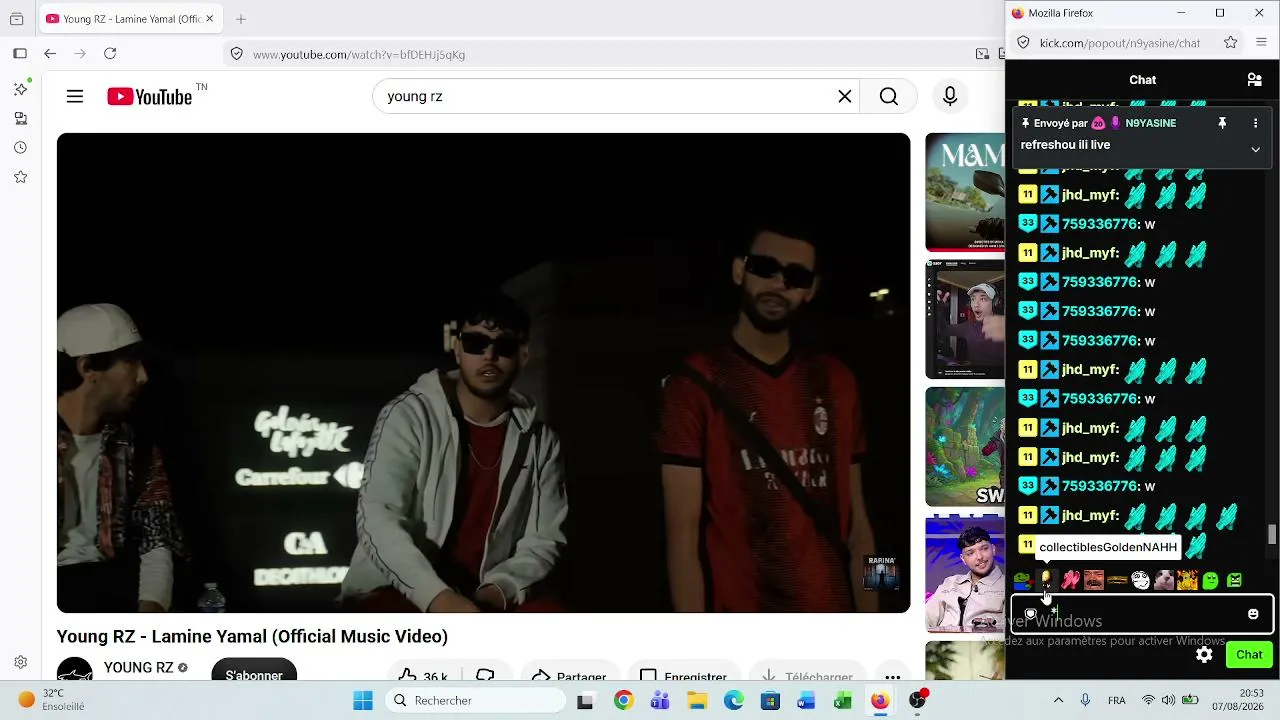The height and width of the screenshot is (720, 1280).
Task: Send message with green Chat button
Action: pos(1249,655)
